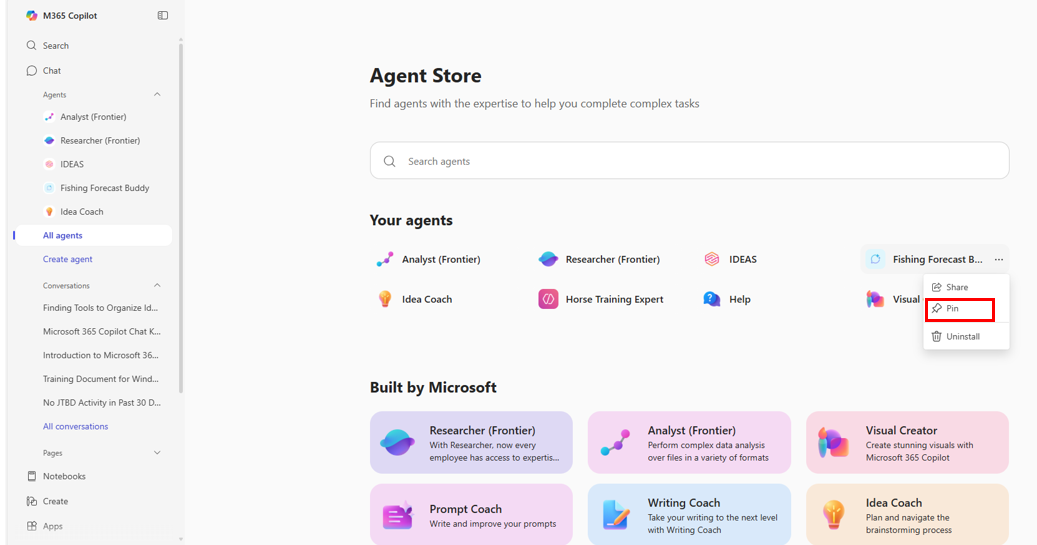
Task: Click into the Search agents field
Action: point(689,161)
